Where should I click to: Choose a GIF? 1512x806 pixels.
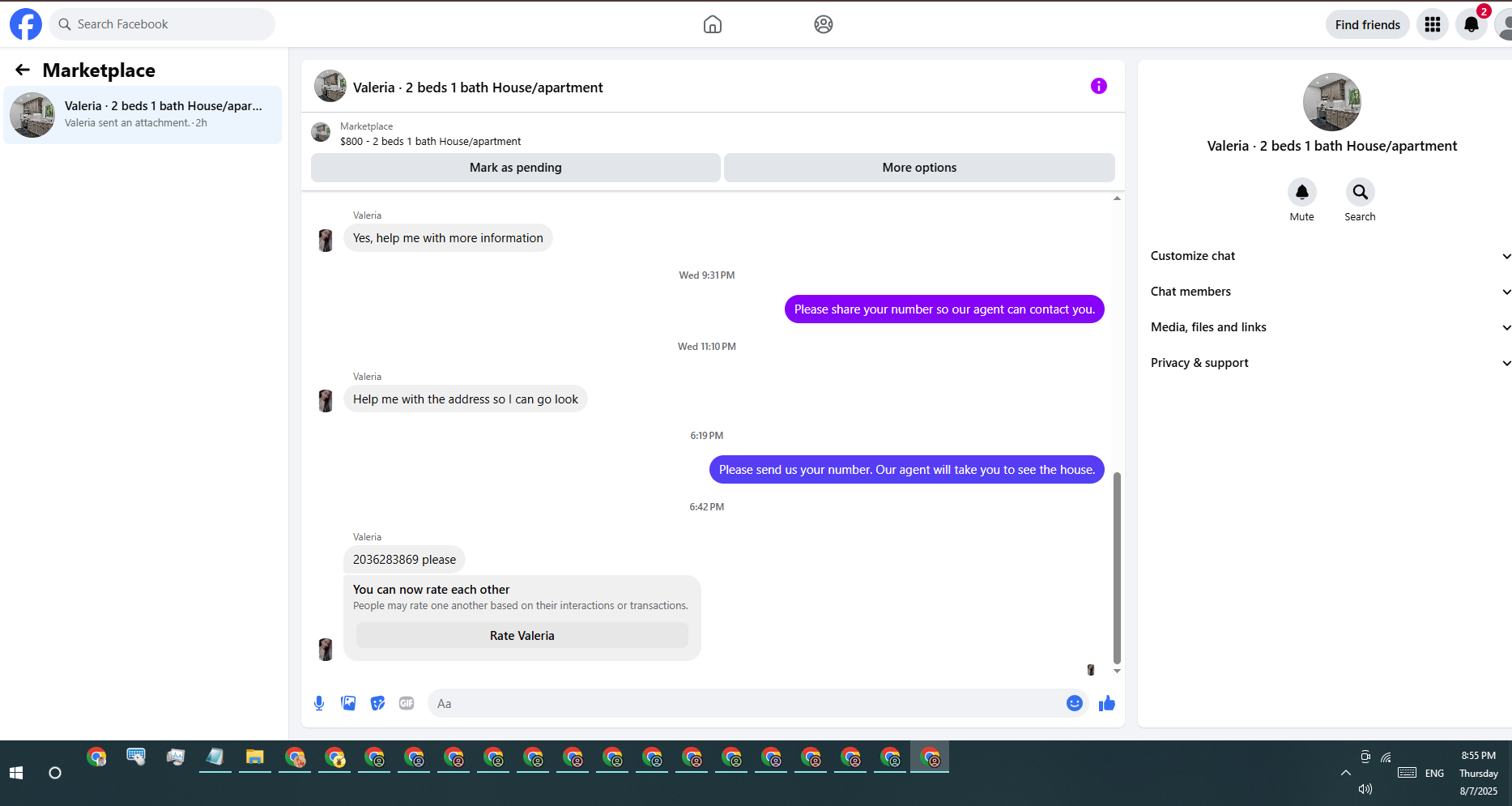pyautogui.click(x=407, y=703)
